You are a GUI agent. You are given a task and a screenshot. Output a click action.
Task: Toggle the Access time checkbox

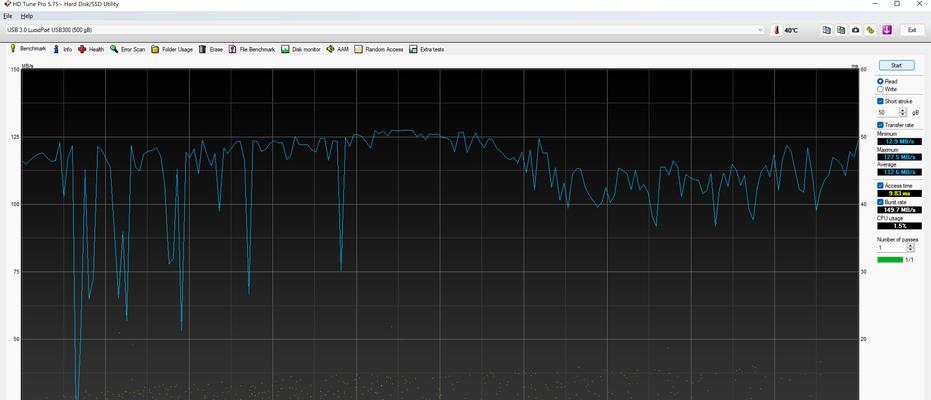(881, 186)
